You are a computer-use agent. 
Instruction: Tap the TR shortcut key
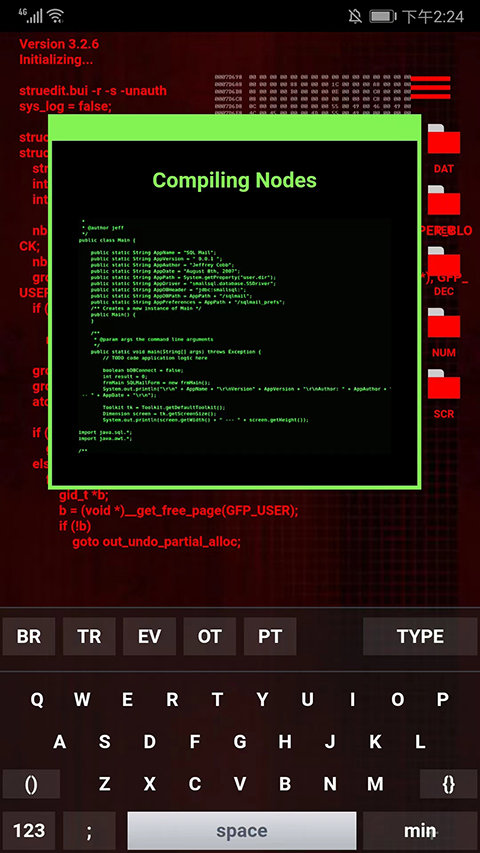[x=89, y=636]
